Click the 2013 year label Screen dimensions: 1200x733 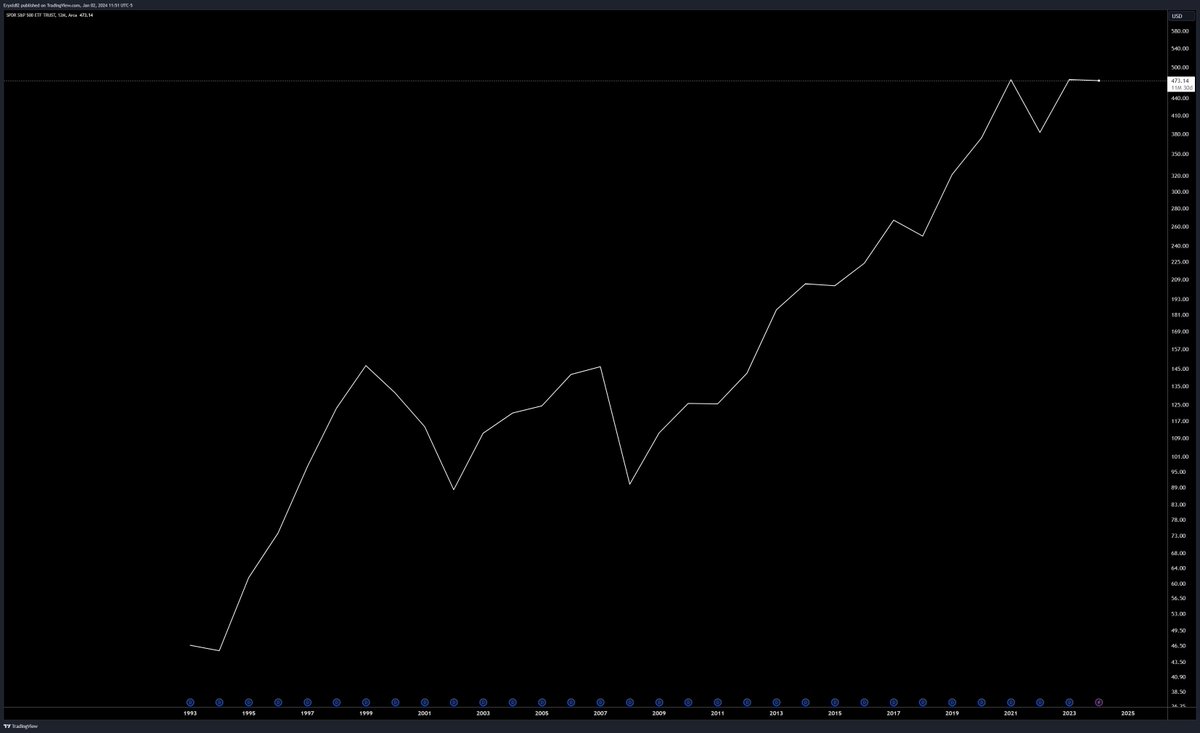(x=776, y=713)
